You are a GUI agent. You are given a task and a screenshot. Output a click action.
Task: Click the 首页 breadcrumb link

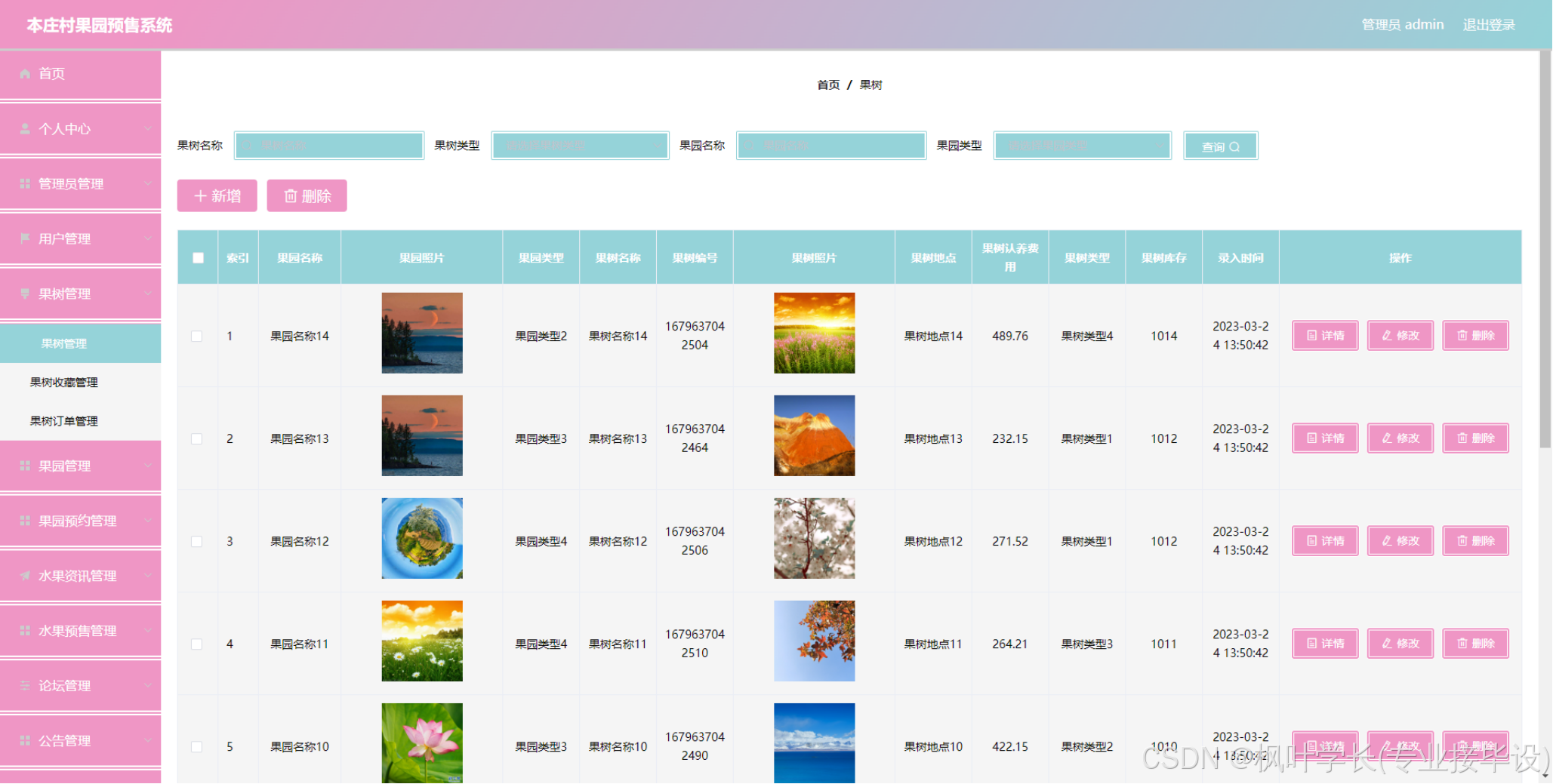pos(828,85)
